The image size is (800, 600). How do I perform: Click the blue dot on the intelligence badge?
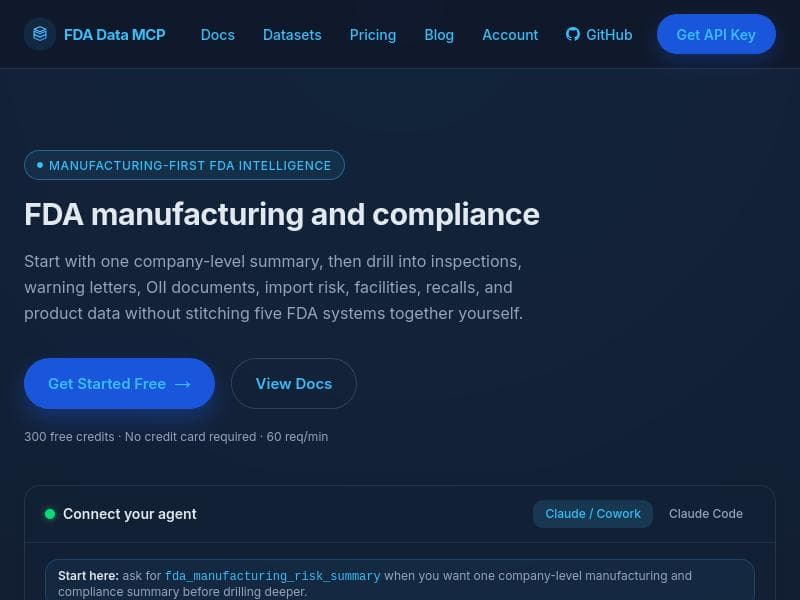click(x=39, y=165)
